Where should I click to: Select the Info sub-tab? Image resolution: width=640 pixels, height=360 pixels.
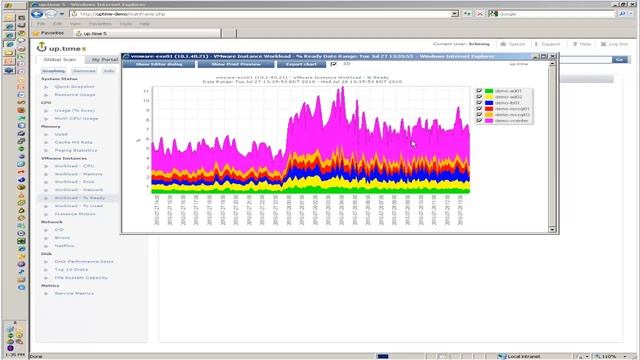tap(109, 71)
